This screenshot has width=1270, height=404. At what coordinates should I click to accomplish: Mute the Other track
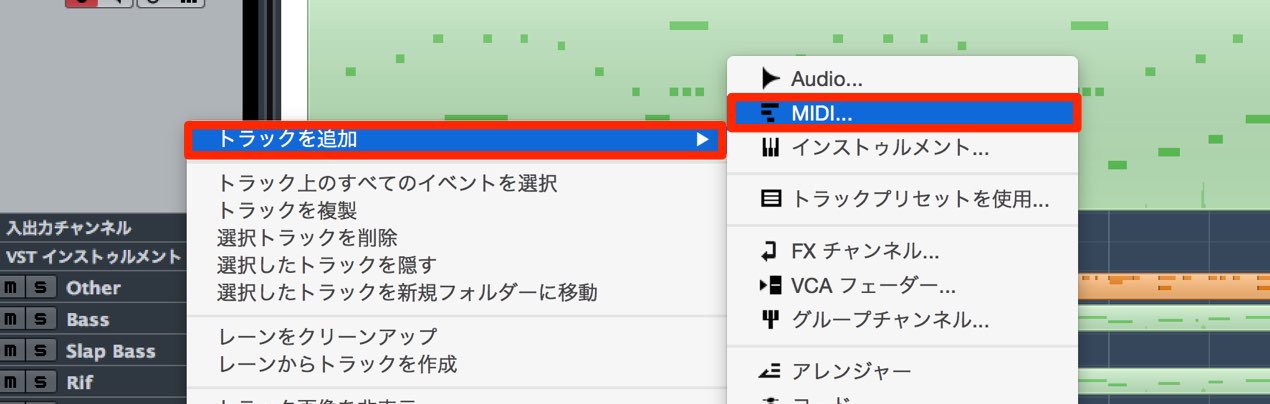(x=10, y=288)
